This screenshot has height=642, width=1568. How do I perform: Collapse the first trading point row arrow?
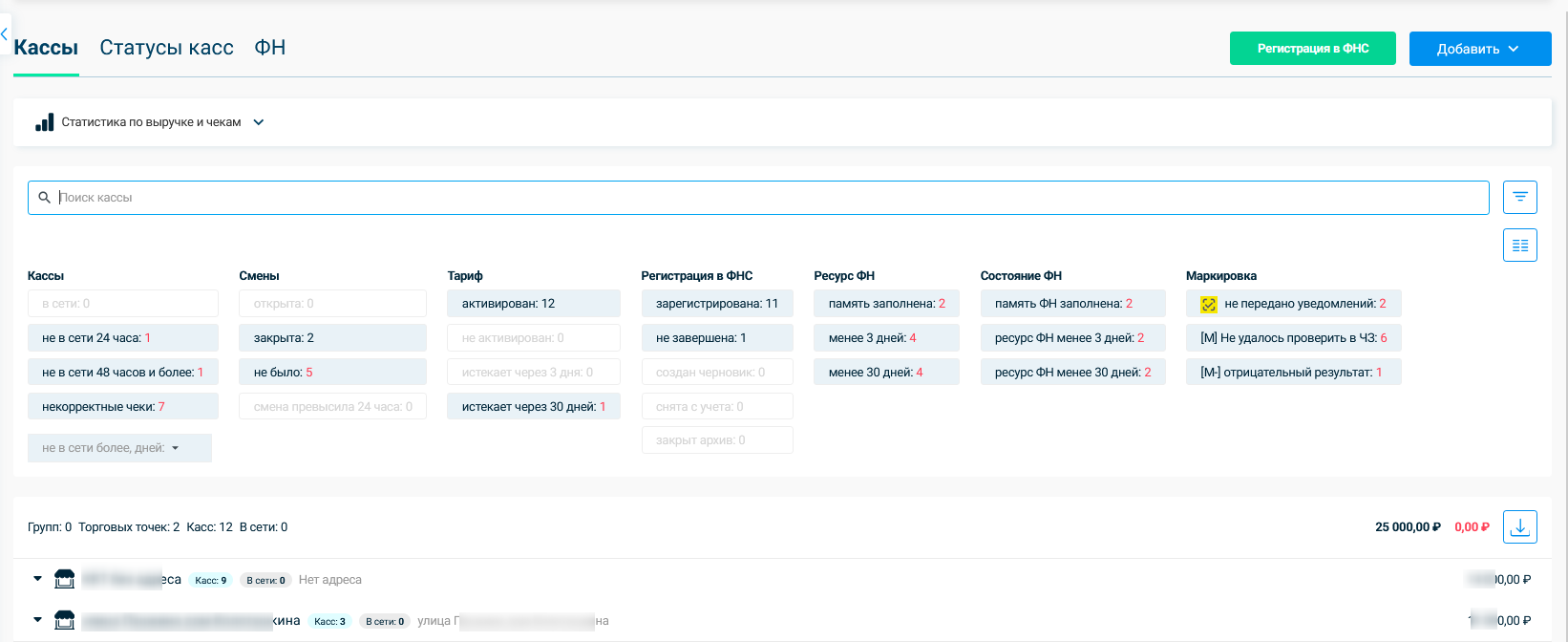click(37, 579)
